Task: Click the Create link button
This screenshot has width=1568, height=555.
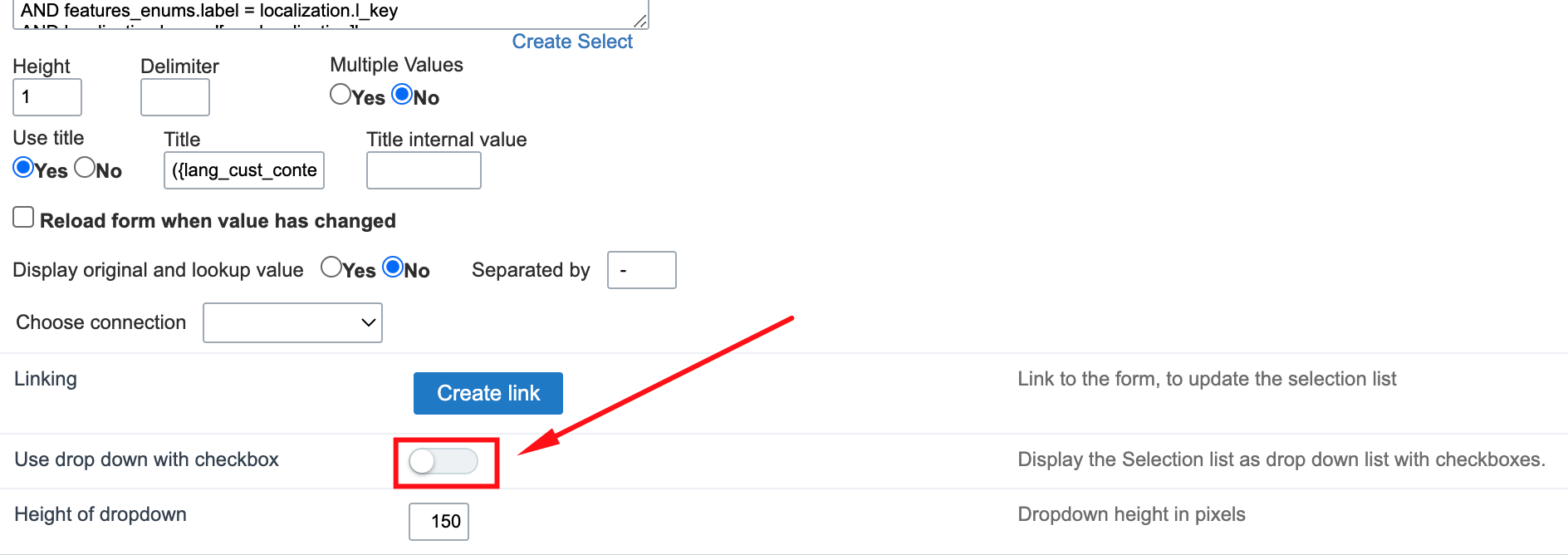Action: (488, 393)
